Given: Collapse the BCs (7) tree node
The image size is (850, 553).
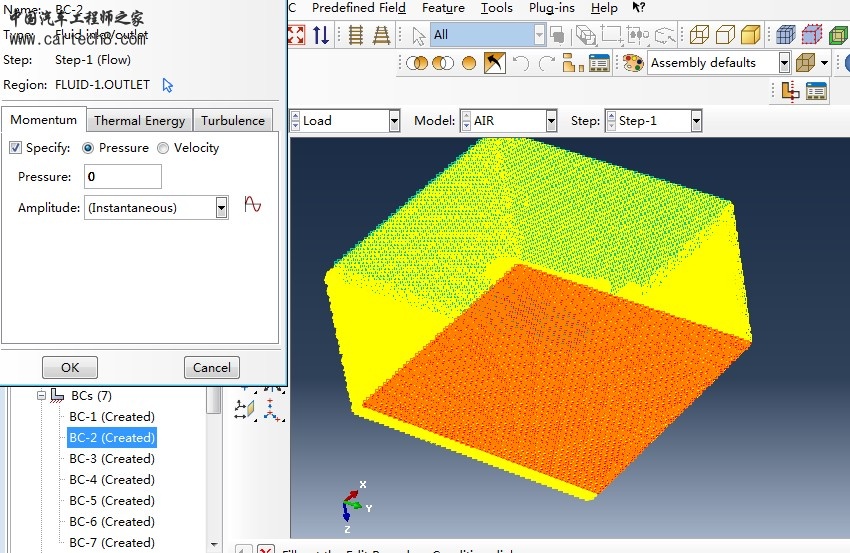Looking at the screenshot, I should point(41,396).
